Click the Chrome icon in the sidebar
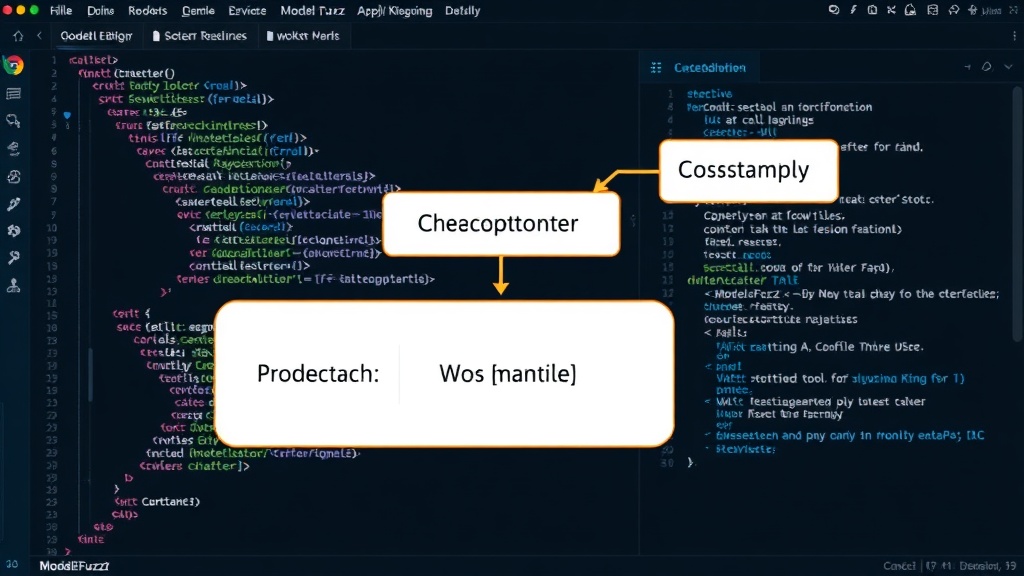Screen dimensions: 1024x576 pyautogui.click(x=13, y=65)
